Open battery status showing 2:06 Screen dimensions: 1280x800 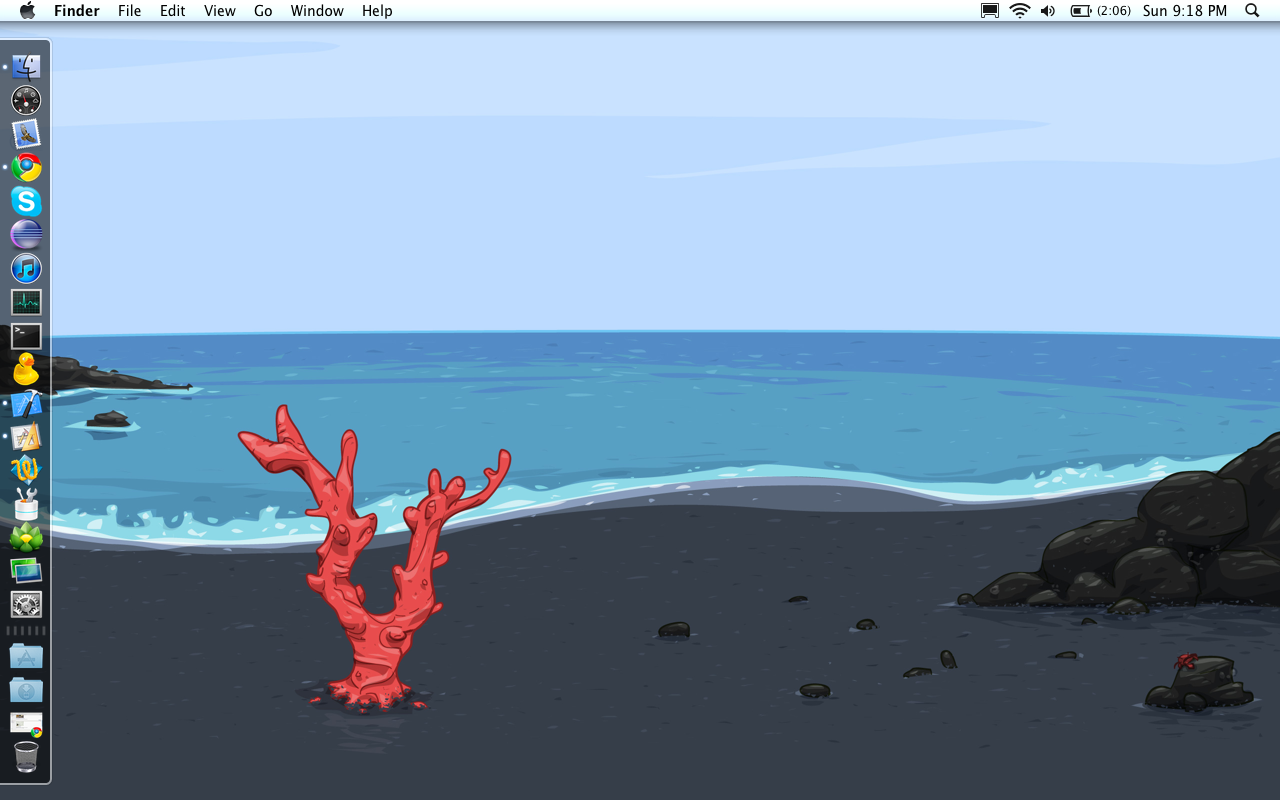pos(1100,11)
